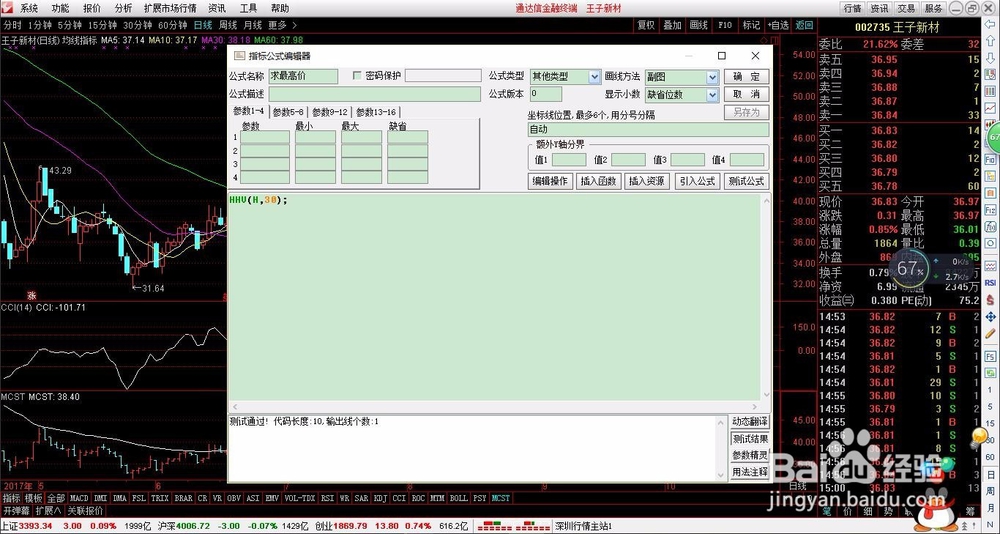Image resolution: width=1000 pixels, height=534 pixels.
Task: Click the 测试公式 button
Action: tap(746, 181)
